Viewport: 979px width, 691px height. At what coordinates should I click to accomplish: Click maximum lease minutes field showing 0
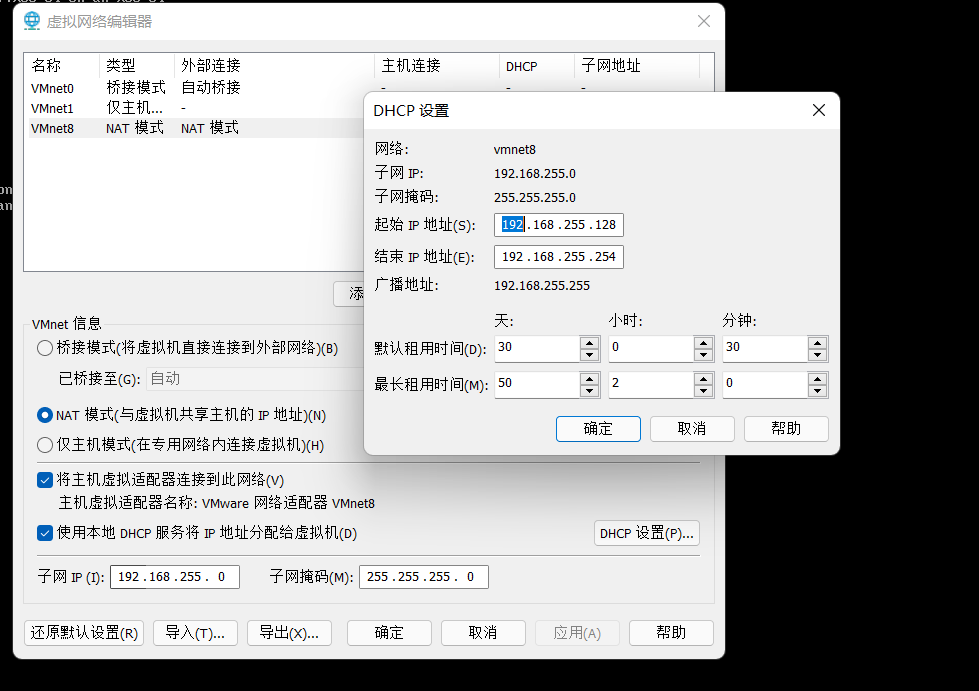pyautogui.click(x=765, y=385)
